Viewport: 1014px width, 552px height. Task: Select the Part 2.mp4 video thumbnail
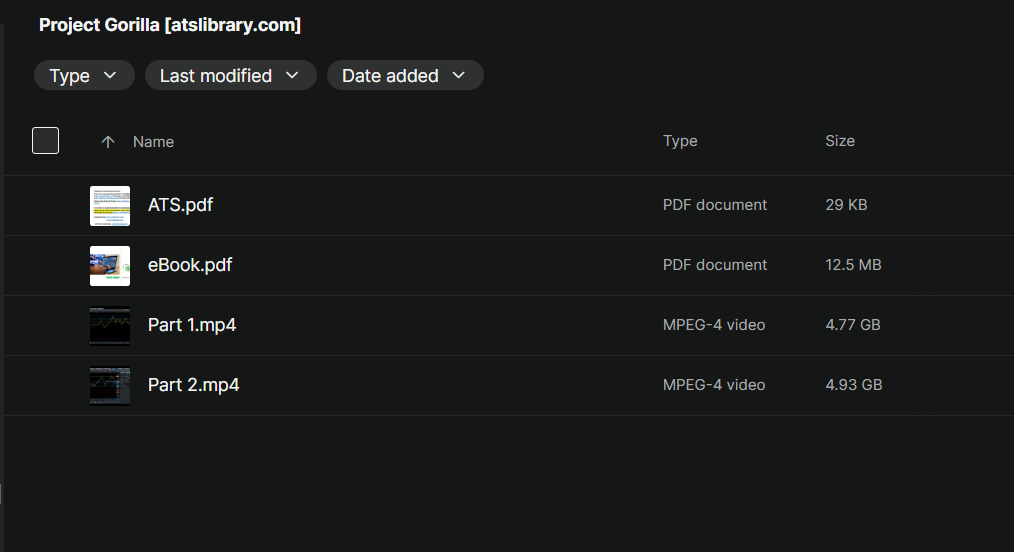click(110, 386)
